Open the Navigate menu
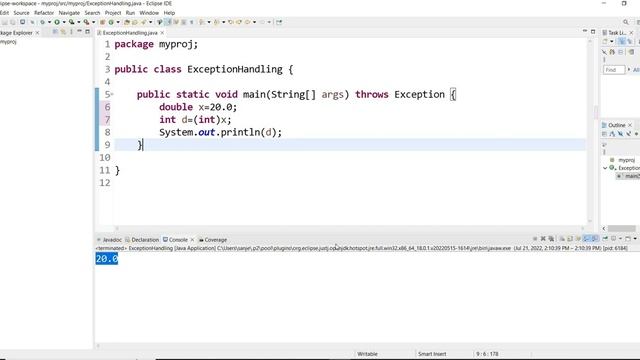This screenshot has width=640, height=360. pyautogui.click(x=69, y=13)
